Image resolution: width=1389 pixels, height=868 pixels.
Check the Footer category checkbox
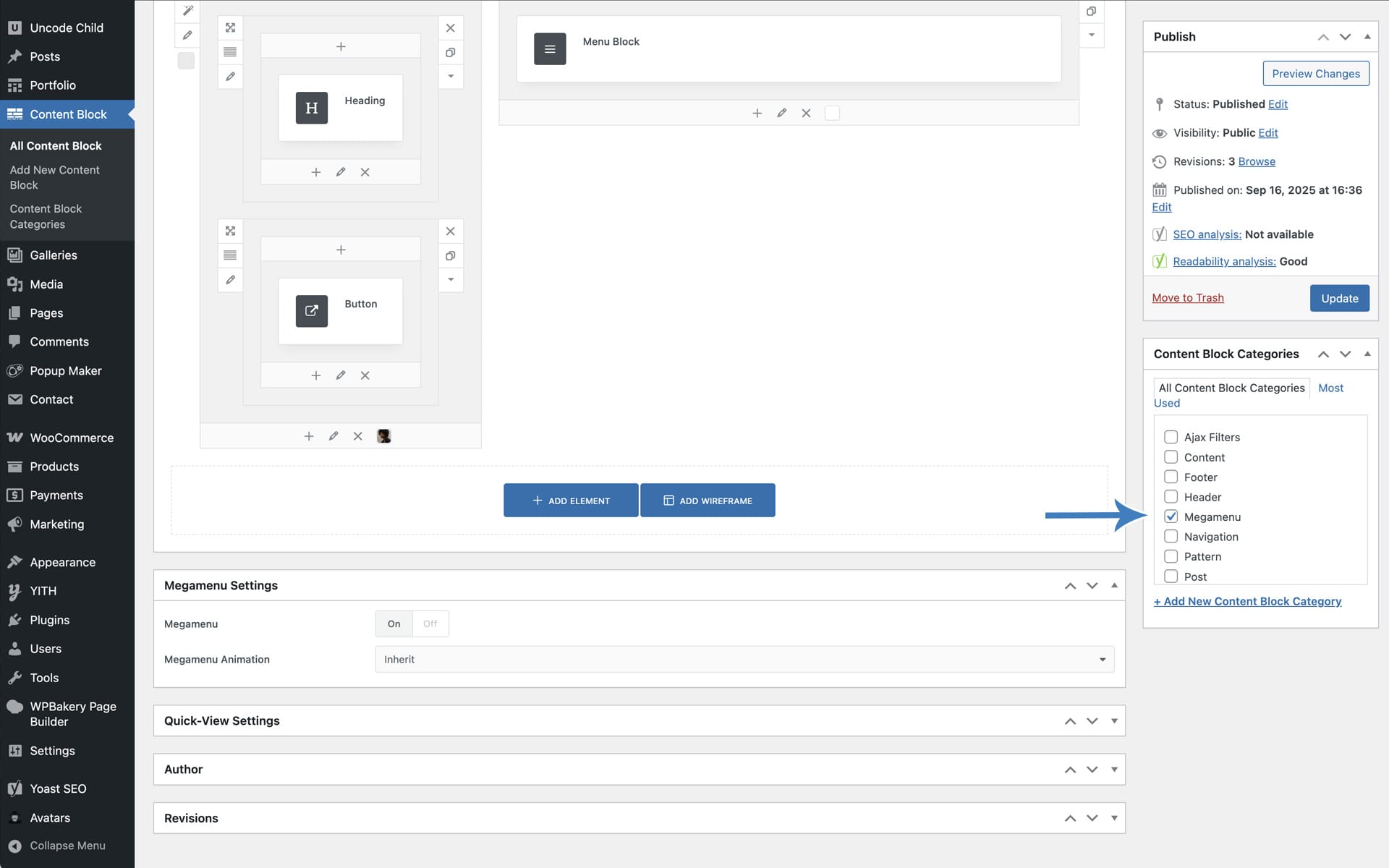pos(1171,477)
